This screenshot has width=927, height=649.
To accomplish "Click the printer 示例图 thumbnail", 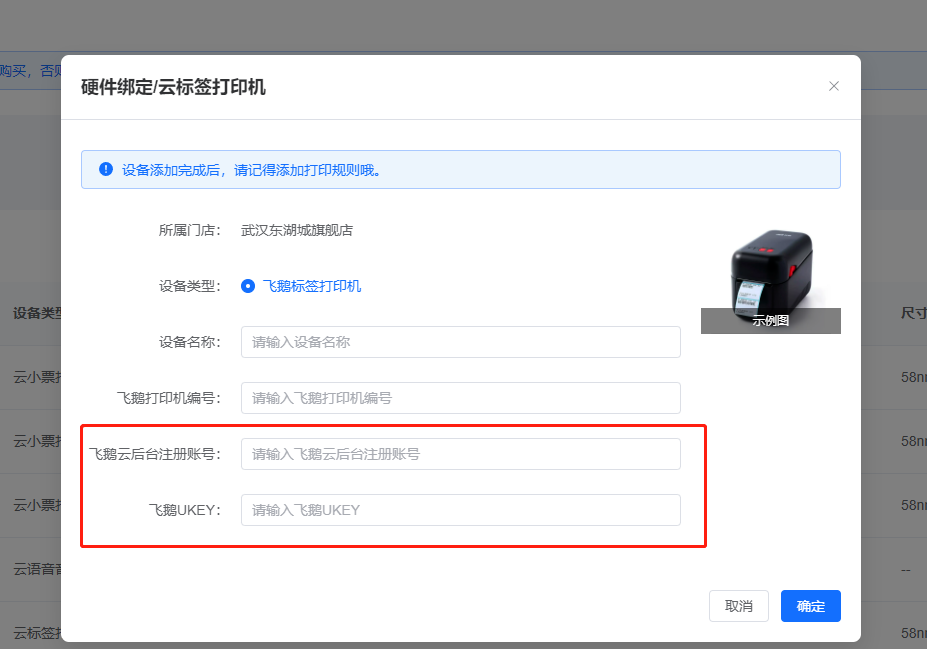I will click(x=771, y=281).
